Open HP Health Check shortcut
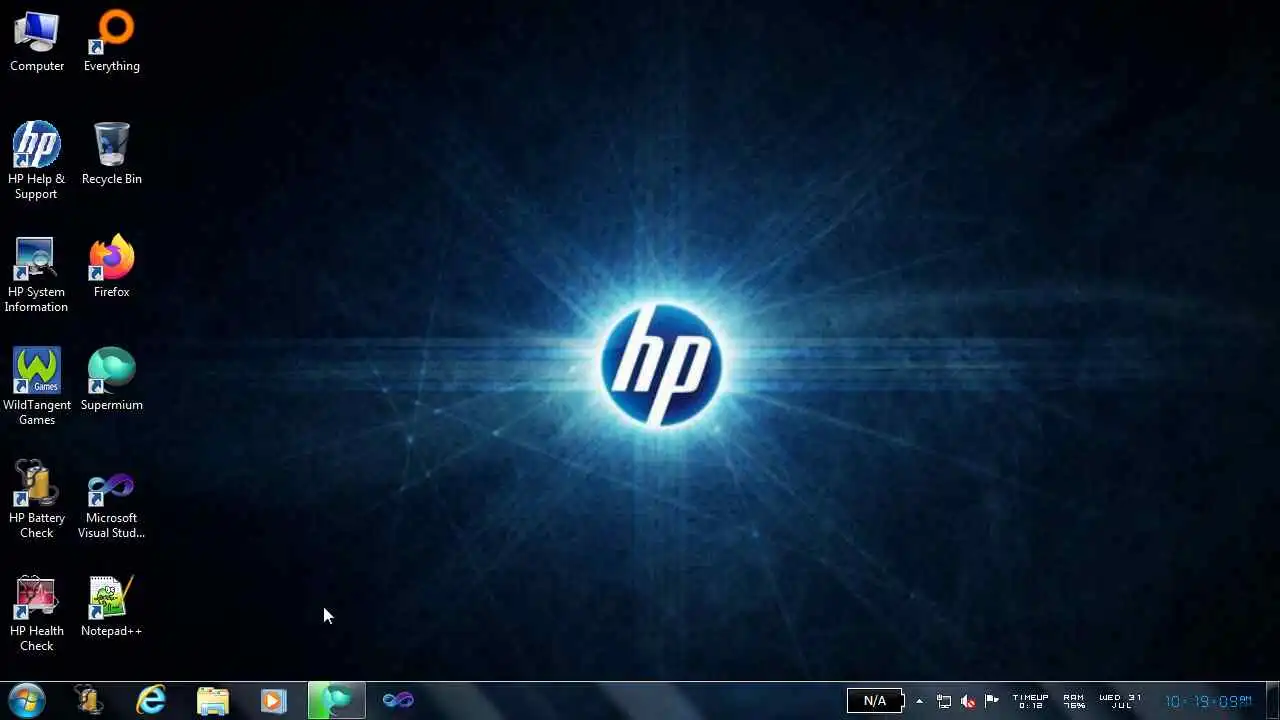 [x=37, y=613]
